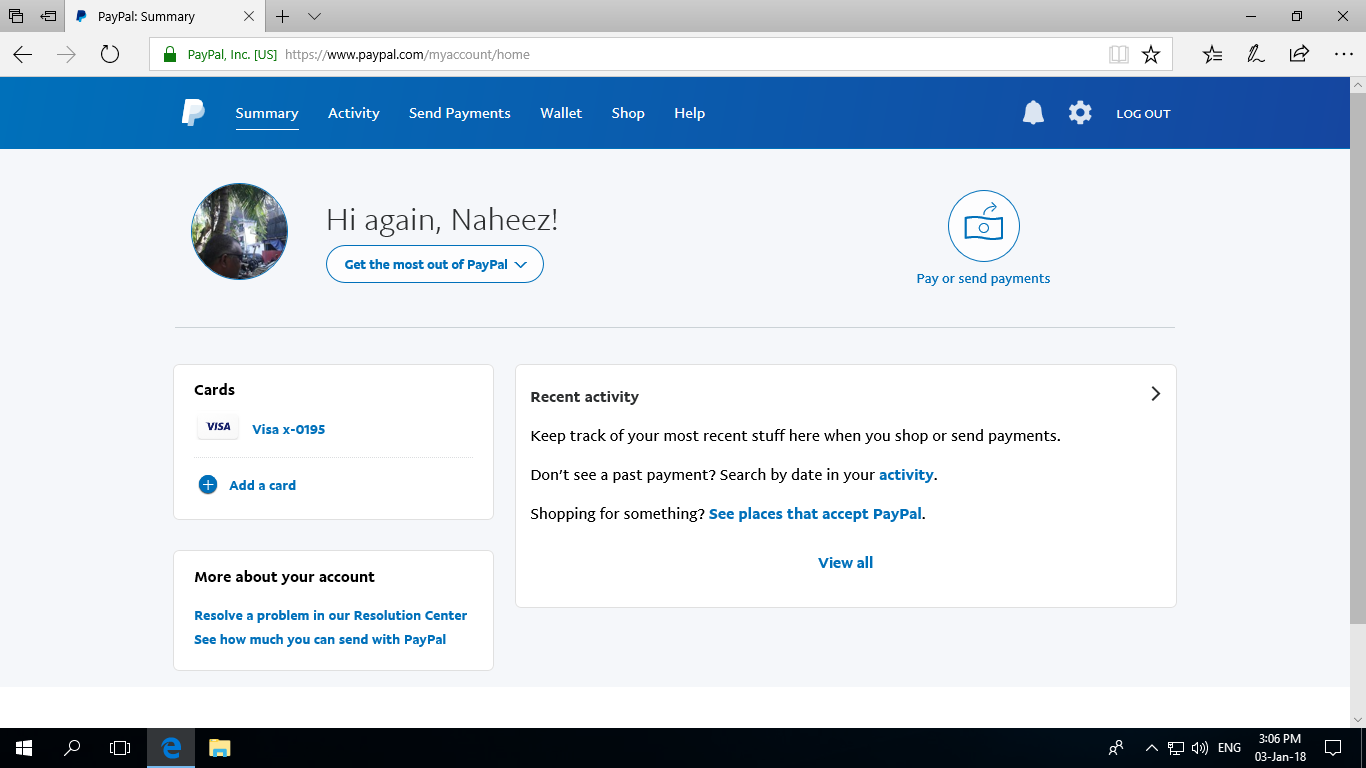1366x768 pixels.
Task: Open tab preview dropdown chevron
Action: (x=314, y=16)
